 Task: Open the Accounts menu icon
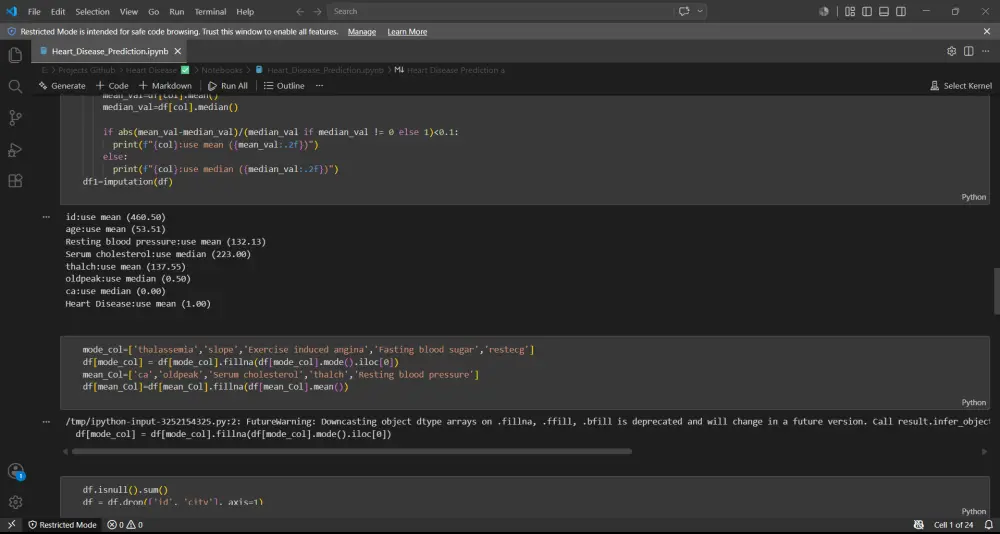pos(15,471)
